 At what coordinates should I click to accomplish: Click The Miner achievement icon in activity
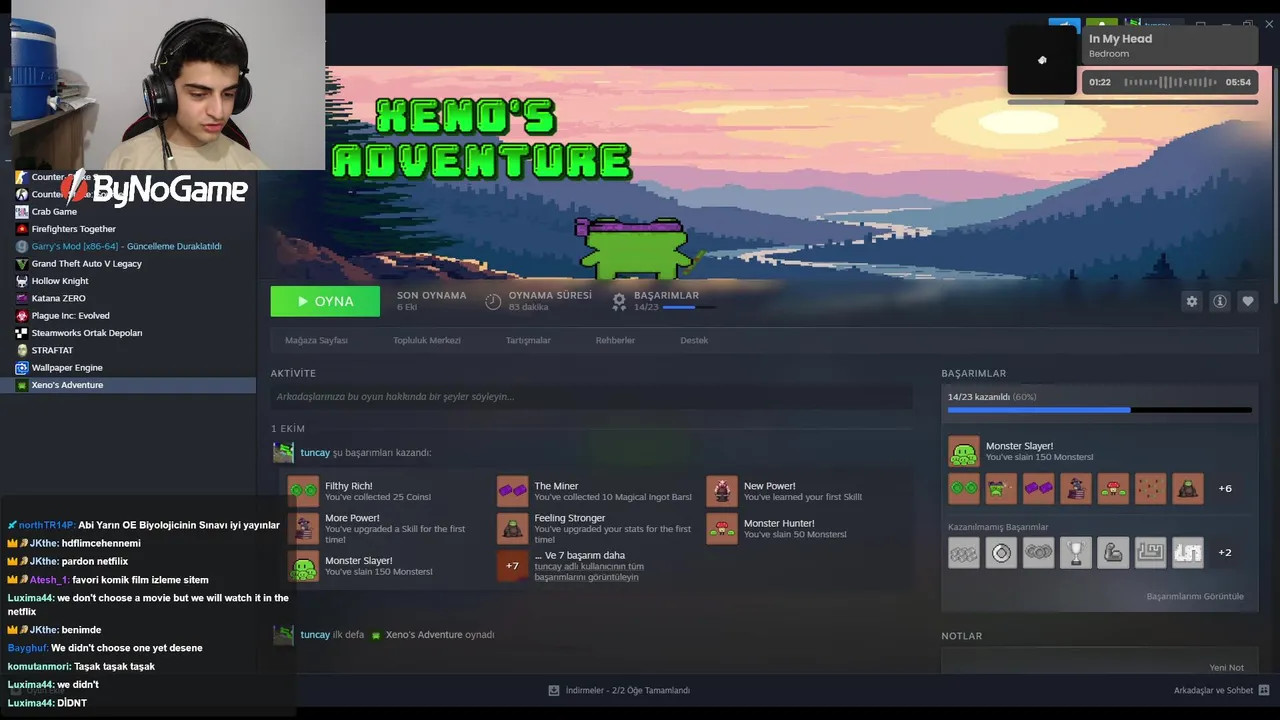512,491
